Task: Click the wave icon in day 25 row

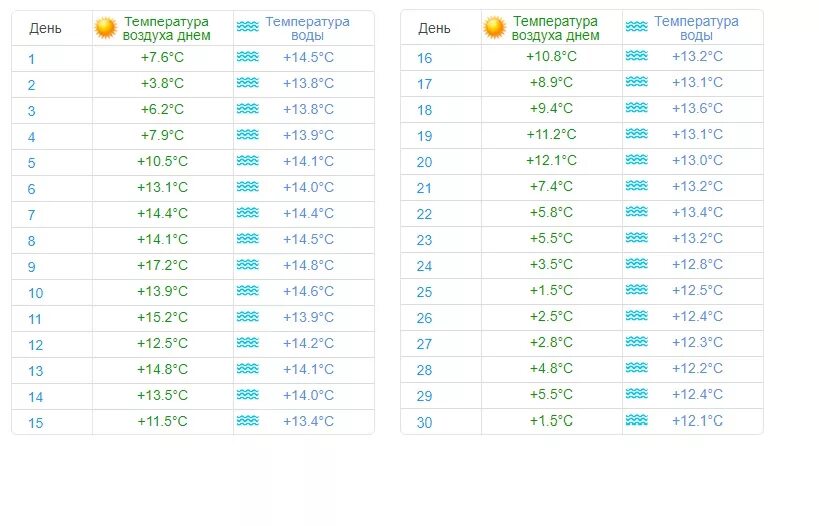Action: point(637,289)
